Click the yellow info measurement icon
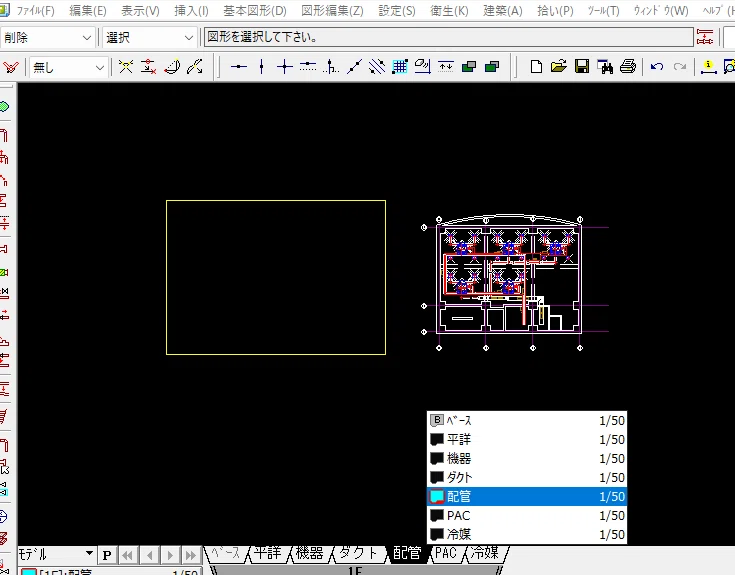Screen dimensions: 735x575 coord(708,67)
